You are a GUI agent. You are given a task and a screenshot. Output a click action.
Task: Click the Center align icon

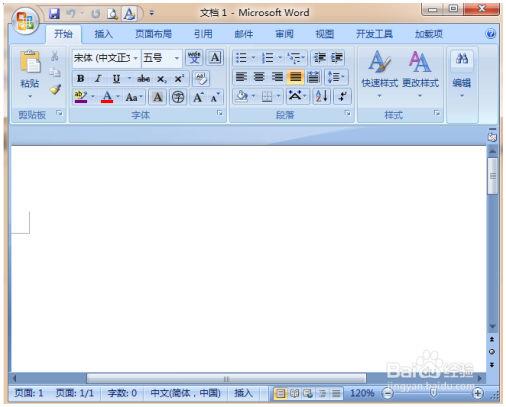click(x=259, y=77)
